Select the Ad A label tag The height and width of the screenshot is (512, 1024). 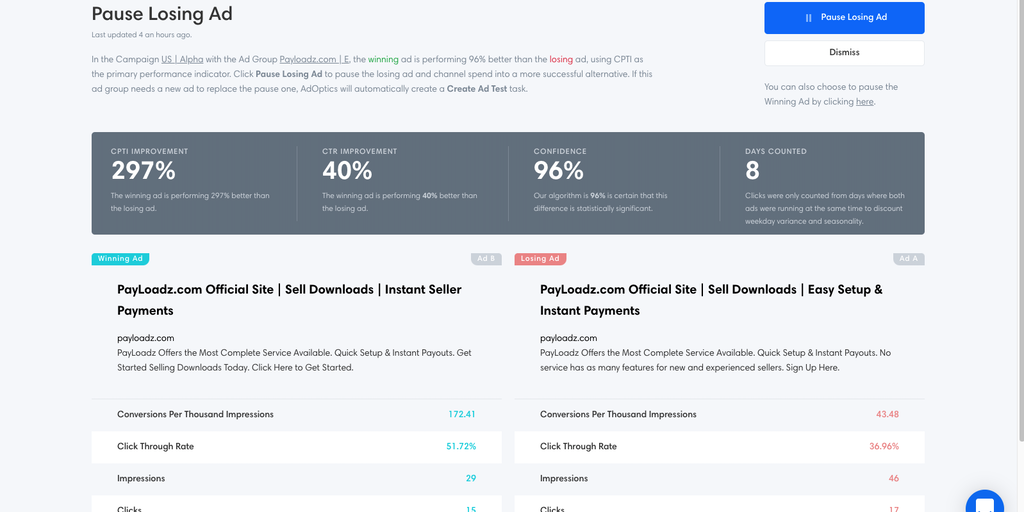tap(908, 258)
